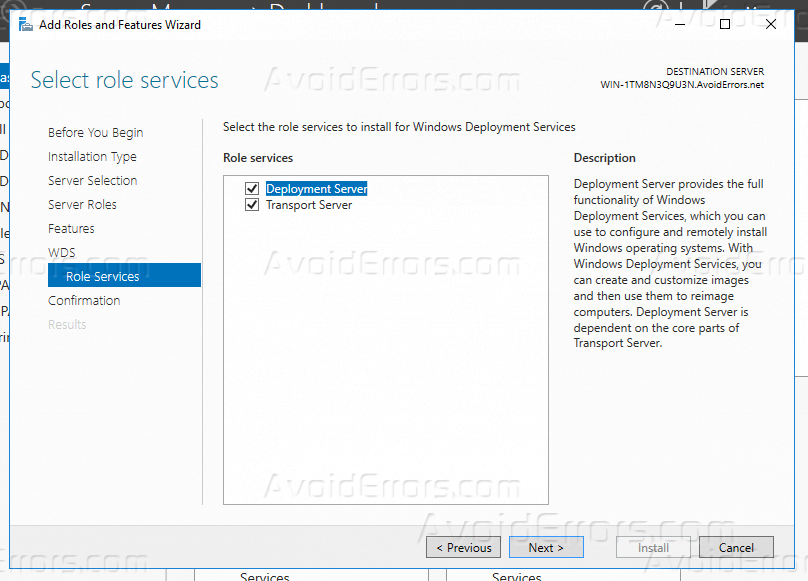Image resolution: width=808 pixels, height=581 pixels.
Task: Click the greyed-out Results step
Action: tap(67, 325)
